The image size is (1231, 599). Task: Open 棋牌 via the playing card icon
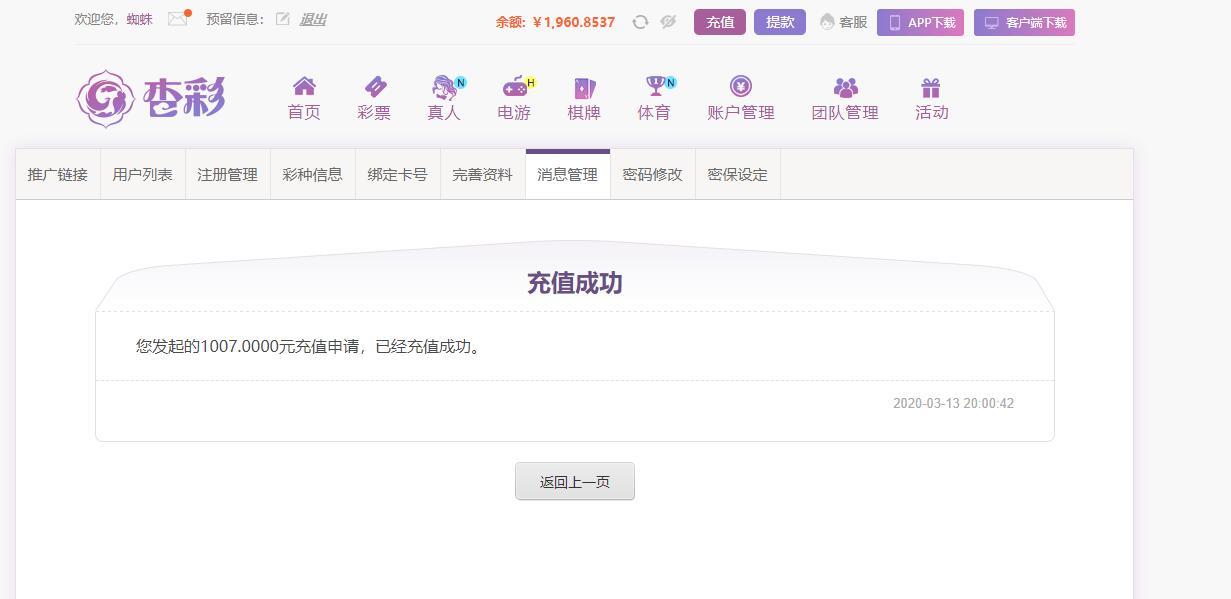584,87
